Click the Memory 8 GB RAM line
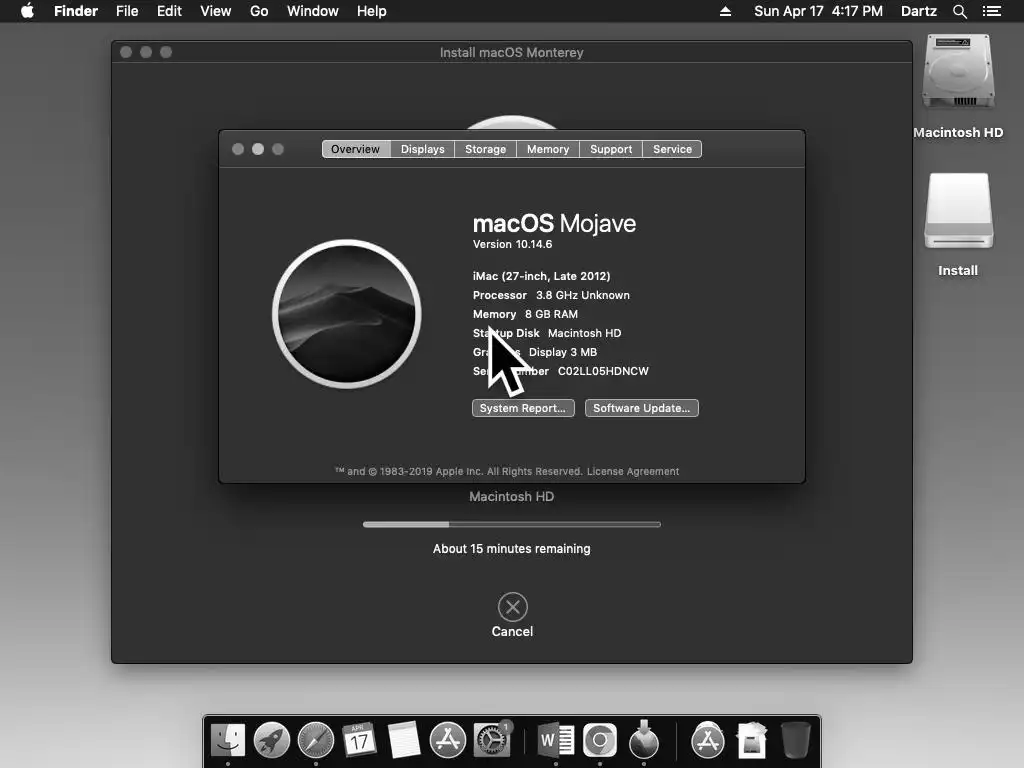 click(525, 314)
